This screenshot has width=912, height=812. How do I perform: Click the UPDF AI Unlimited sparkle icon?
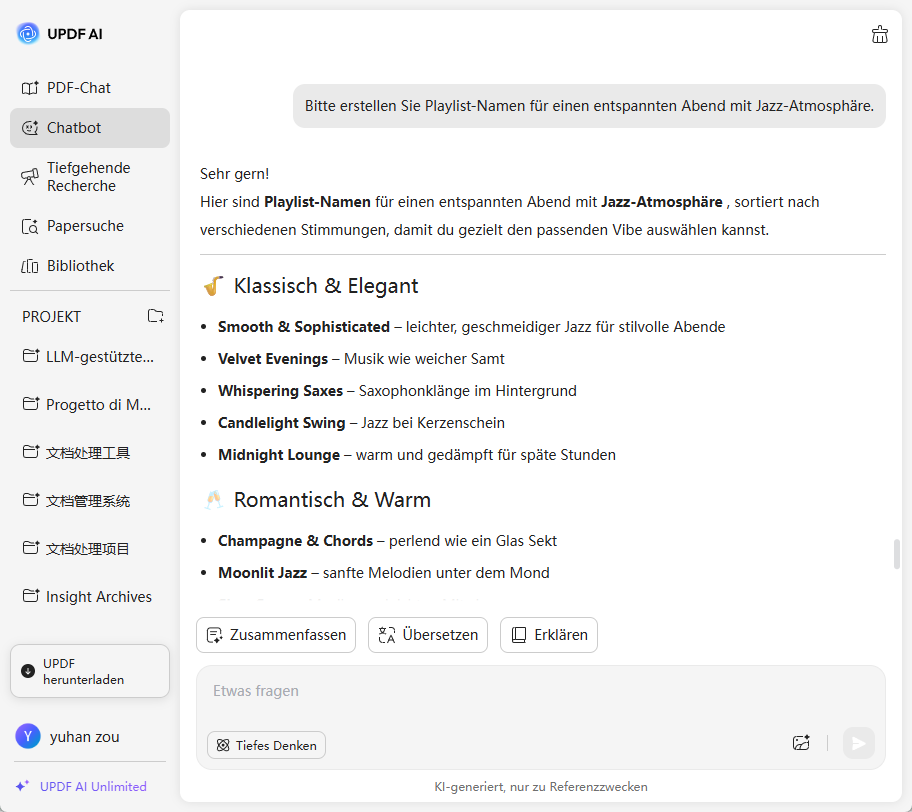pos(22,786)
